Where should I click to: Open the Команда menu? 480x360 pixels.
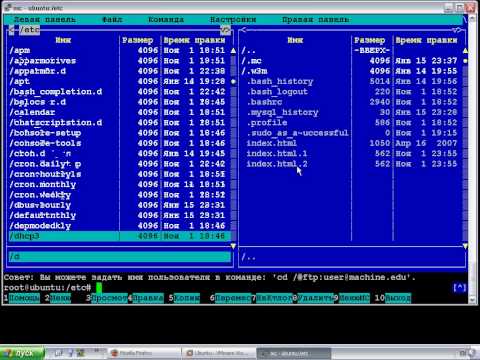point(166,19)
